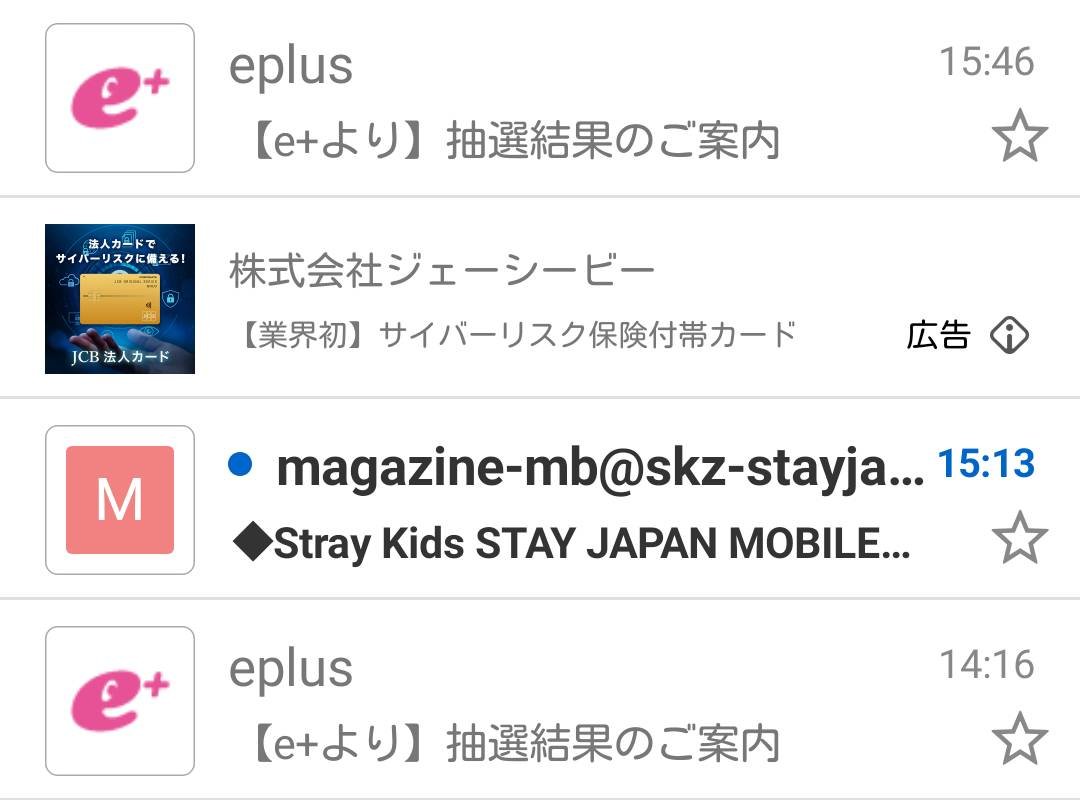Tap the 15:46 timestamp
Viewport: 1080px width, 800px height.
[x=986, y=62]
